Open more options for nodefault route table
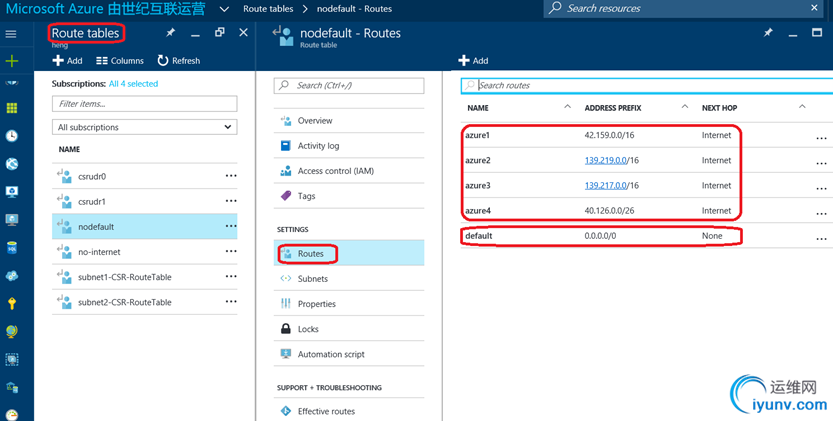Screen dimensions: 833x421 coord(231,226)
